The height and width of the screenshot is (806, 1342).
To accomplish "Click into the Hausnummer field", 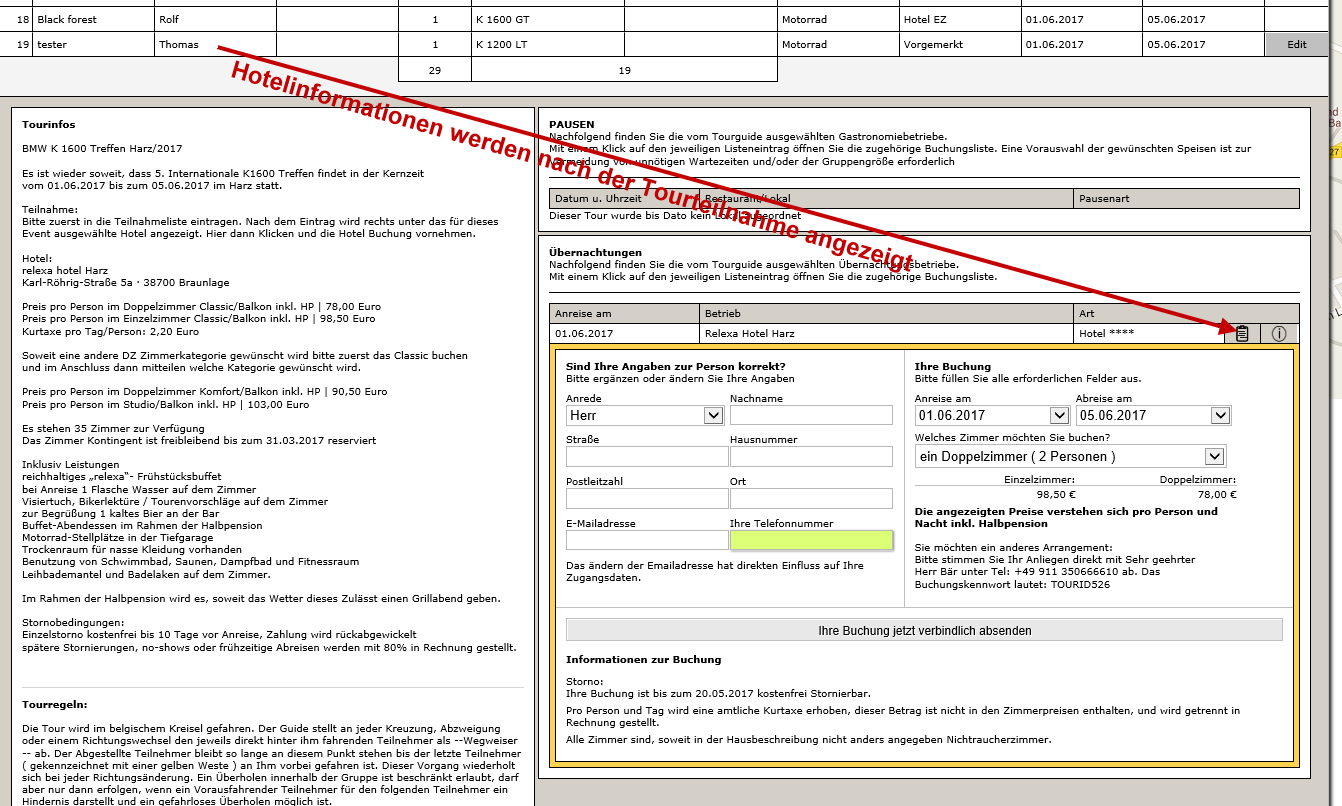I will (x=811, y=457).
